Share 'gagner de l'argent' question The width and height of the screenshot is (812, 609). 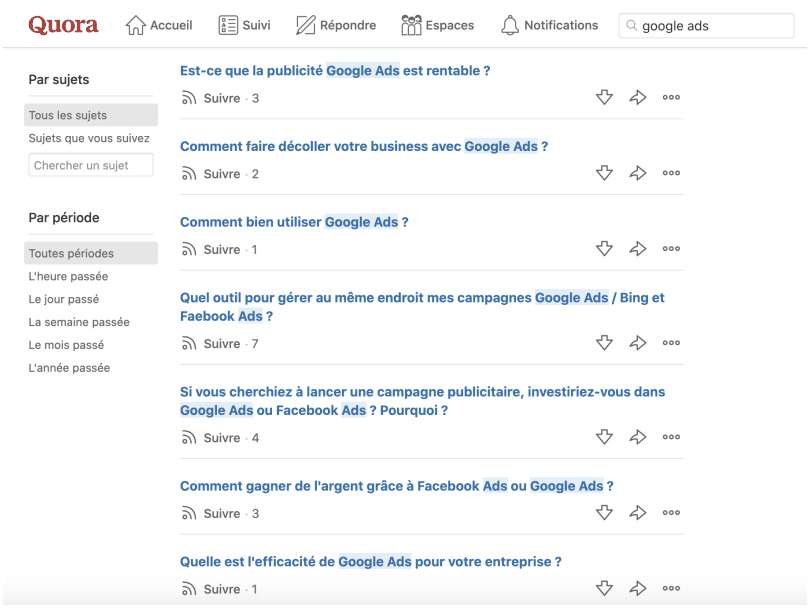point(637,512)
